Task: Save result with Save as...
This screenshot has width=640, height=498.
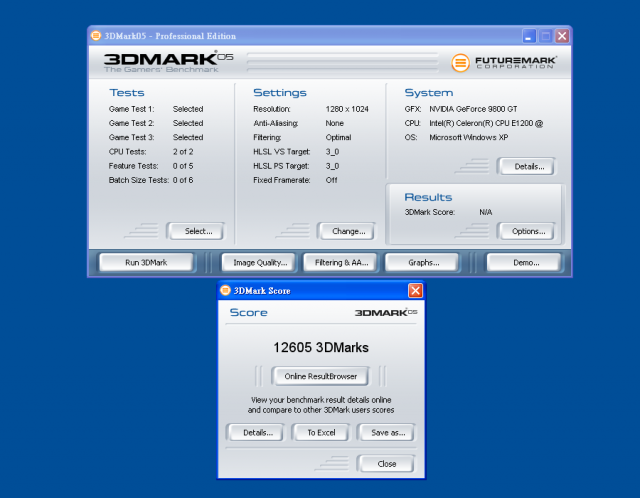Action: tap(388, 433)
